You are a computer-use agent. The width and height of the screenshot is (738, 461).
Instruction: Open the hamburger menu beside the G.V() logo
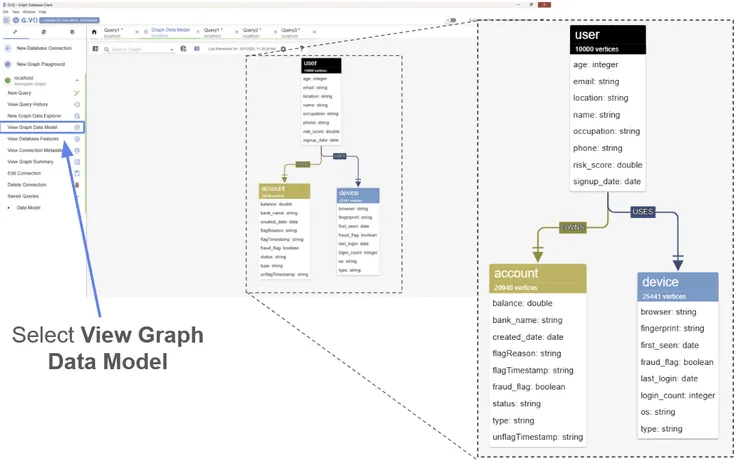click(x=6, y=20)
